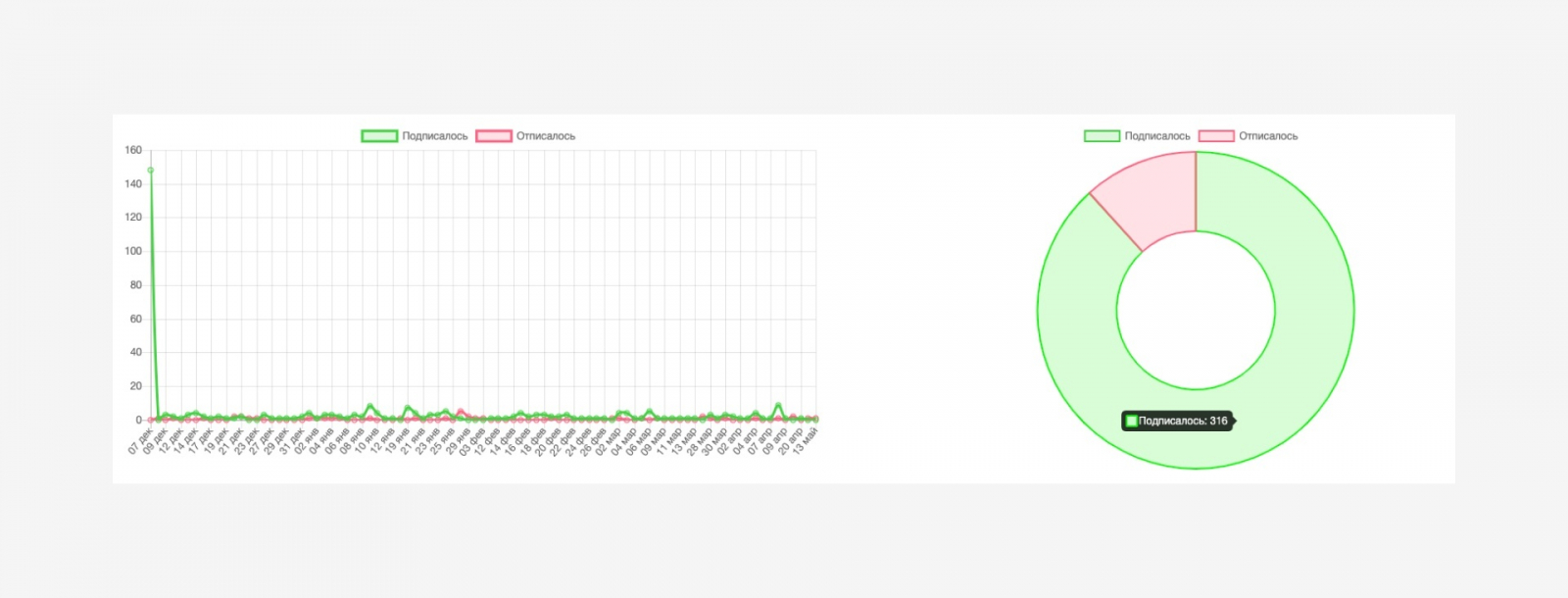Click the green Подписалось legend box above line chart
This screenshot has width=1568, height=598.
tap(379, 136)
